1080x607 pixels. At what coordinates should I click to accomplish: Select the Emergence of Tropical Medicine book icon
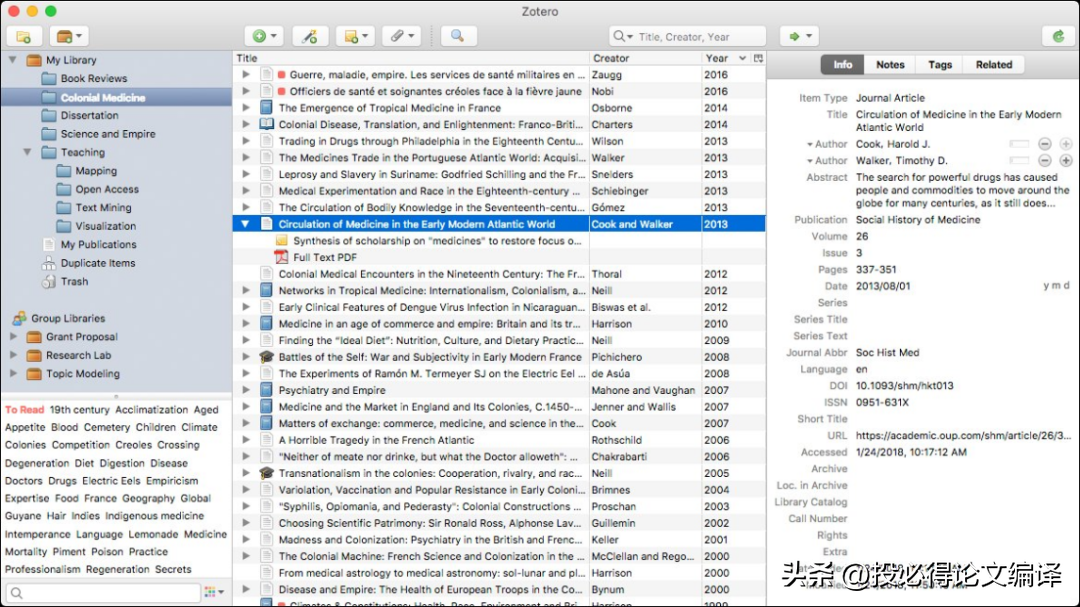point(267,108)
